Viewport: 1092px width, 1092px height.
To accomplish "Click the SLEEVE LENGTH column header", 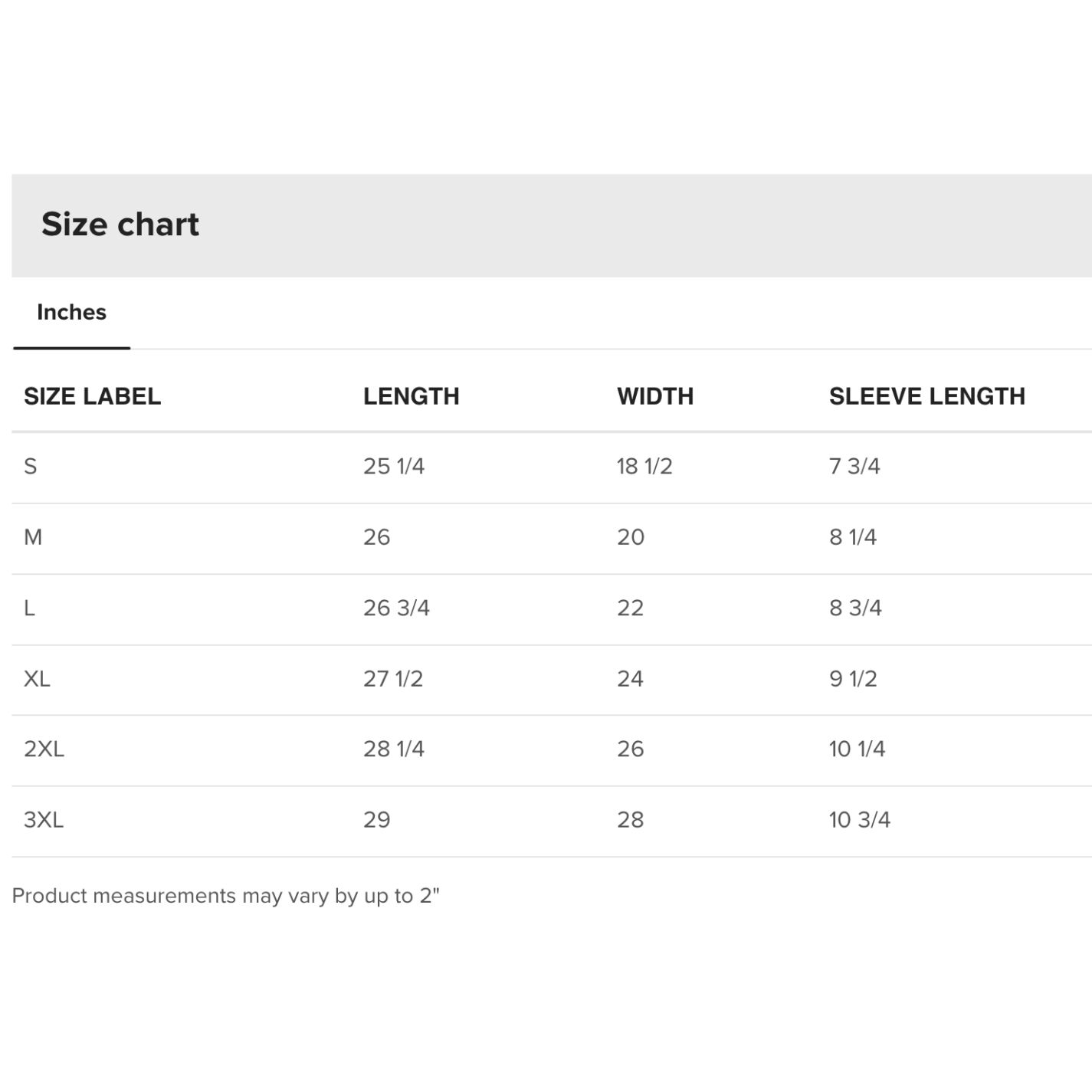I will click(927, 396).
